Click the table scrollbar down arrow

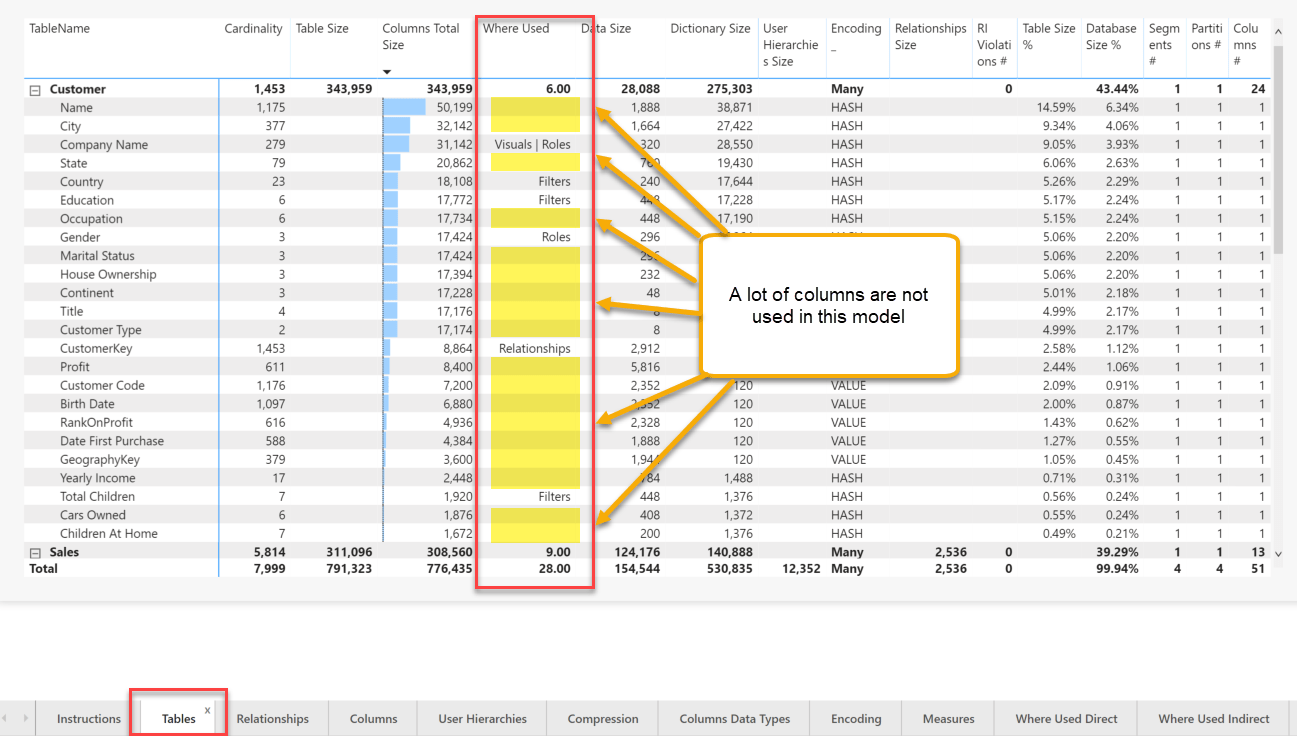click(x=1277, y=553)
